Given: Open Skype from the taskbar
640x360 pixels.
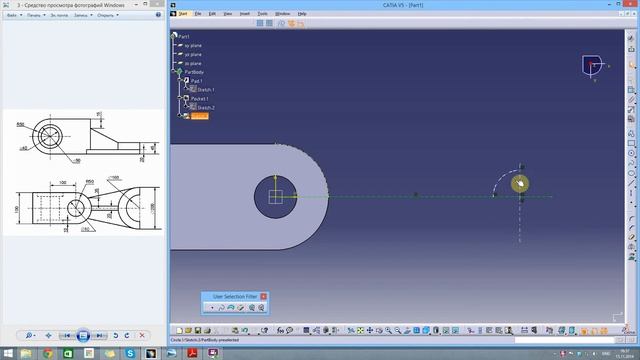Looking at the screenshot, I should tap(130, 353).
